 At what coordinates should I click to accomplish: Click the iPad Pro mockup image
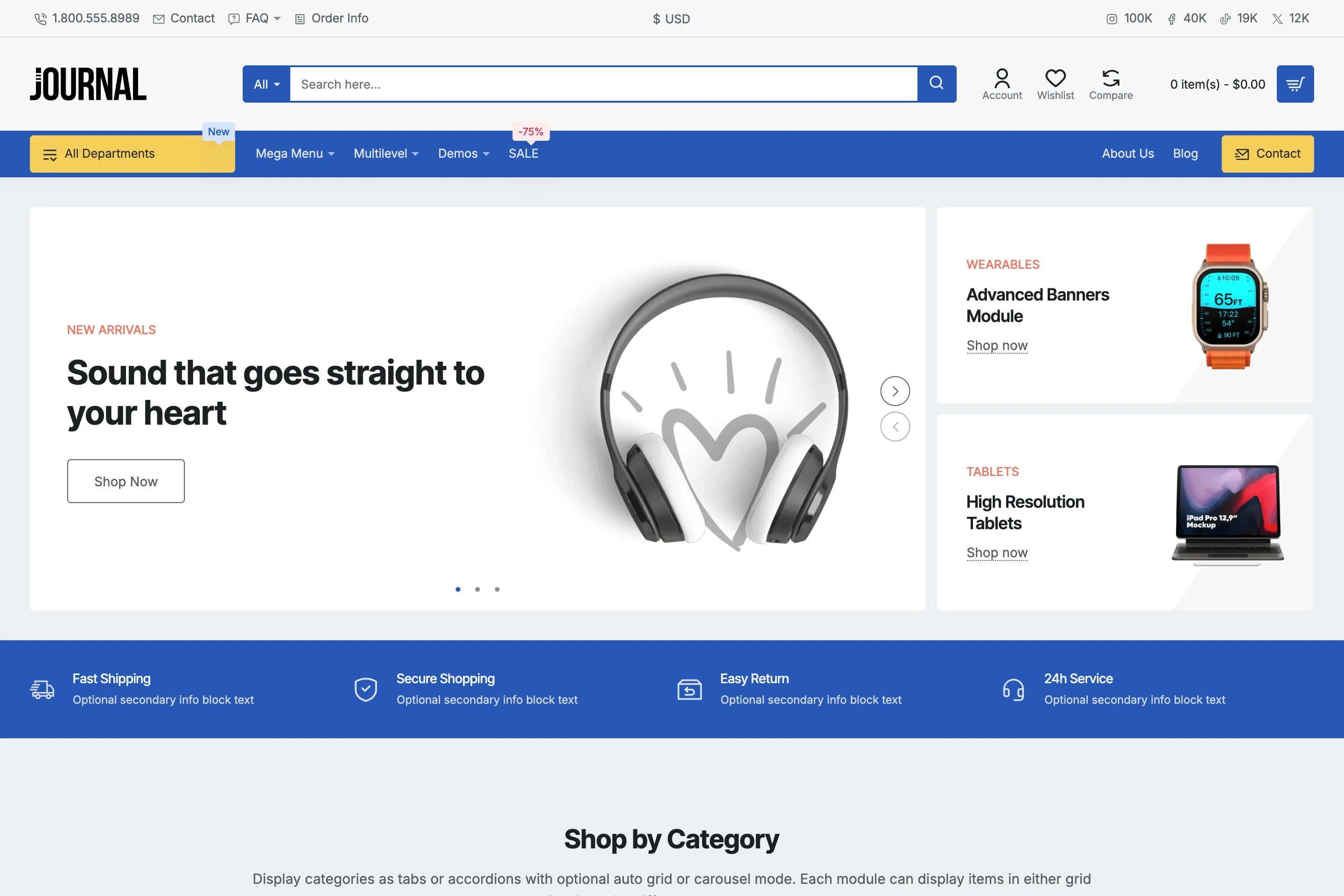click(x=1227, y=515)
